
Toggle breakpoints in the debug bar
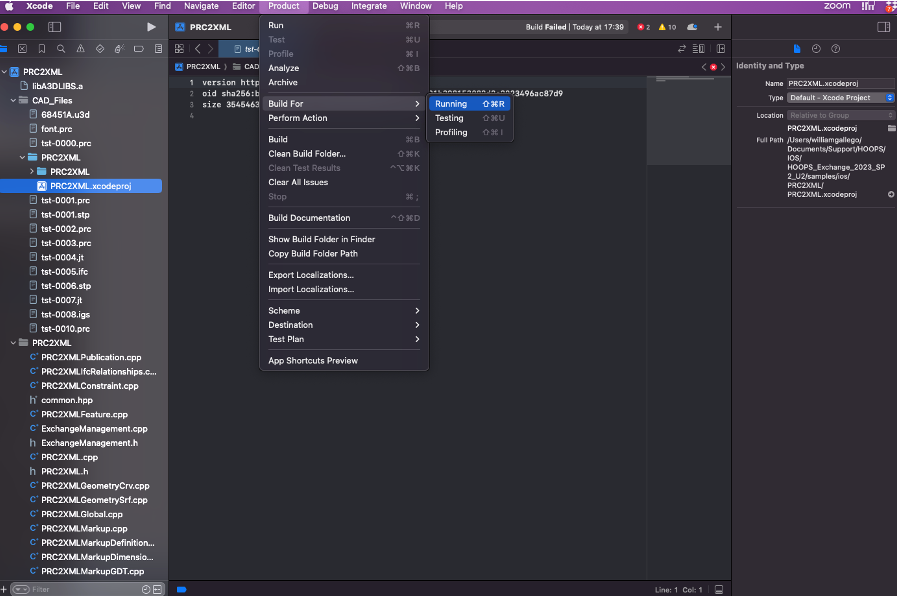point(181,589)
